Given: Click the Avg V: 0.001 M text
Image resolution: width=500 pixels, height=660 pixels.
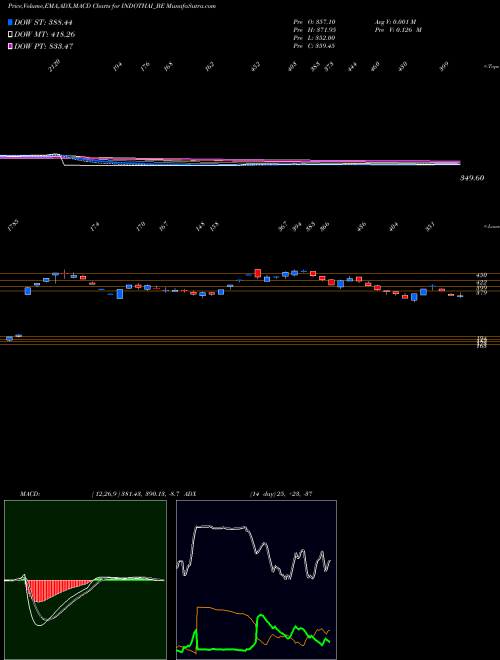Looking at the screenshot, I should click(x=395, y=22).
